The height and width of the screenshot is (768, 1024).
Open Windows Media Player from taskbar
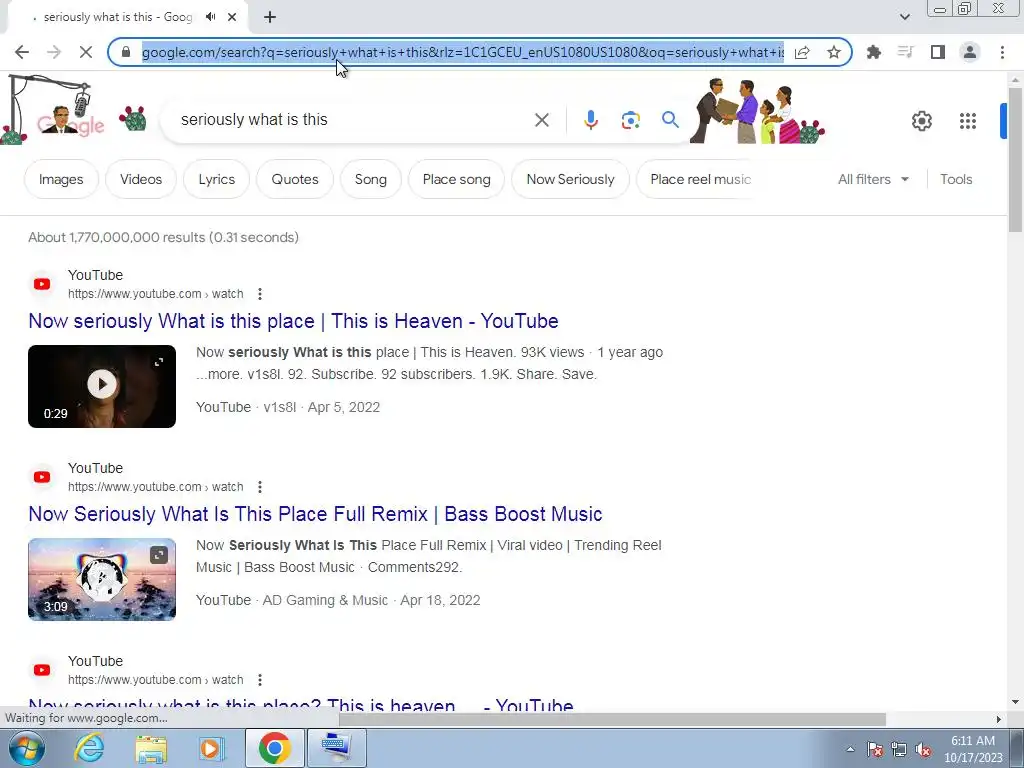[x=212, y=748]
